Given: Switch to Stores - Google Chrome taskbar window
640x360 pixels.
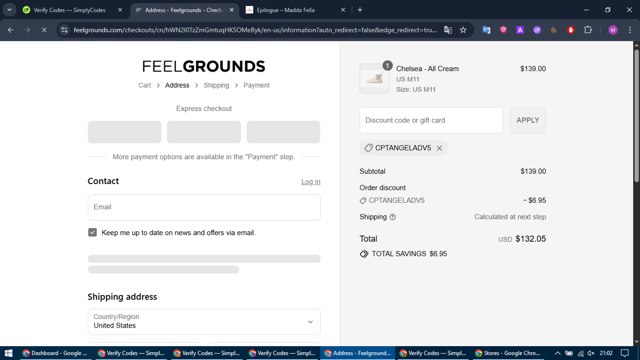Looking at the screenshot, I should (x=509, y=353).
